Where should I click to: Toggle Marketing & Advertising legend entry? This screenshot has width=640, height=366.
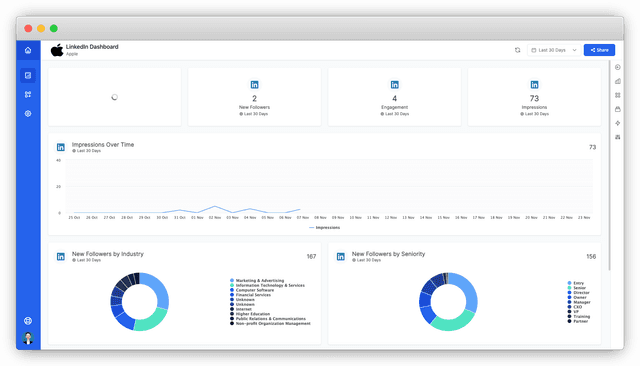[257, 281]
